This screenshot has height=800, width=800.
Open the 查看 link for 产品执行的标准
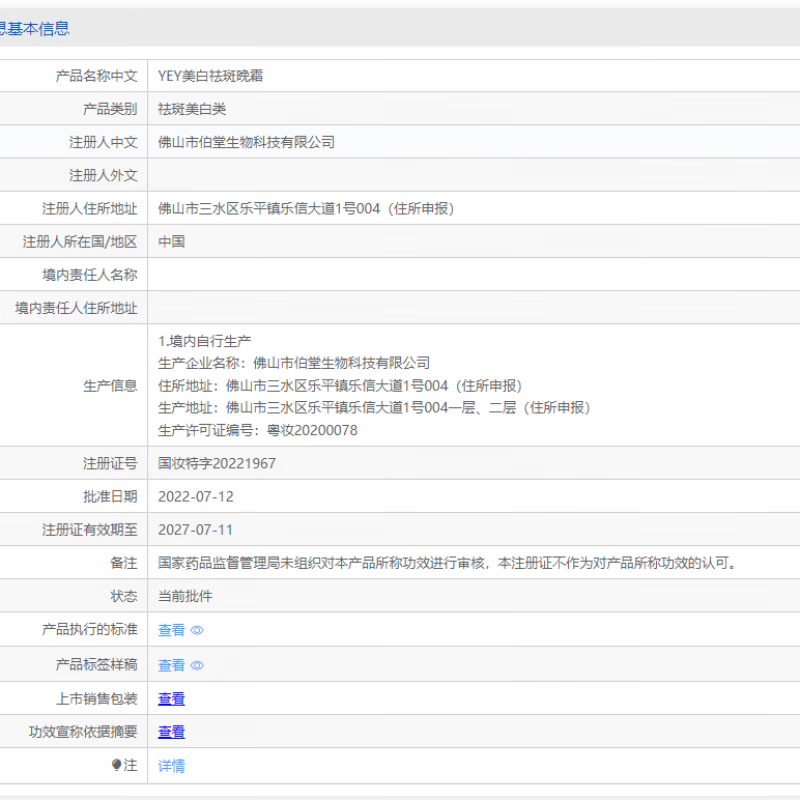171,630
